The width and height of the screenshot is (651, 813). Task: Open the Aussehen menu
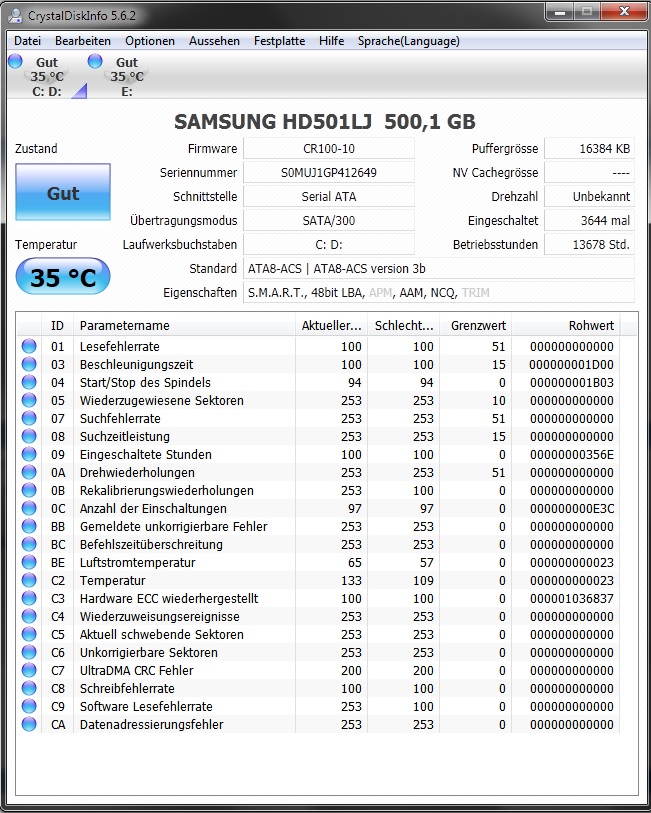(214, 41)
